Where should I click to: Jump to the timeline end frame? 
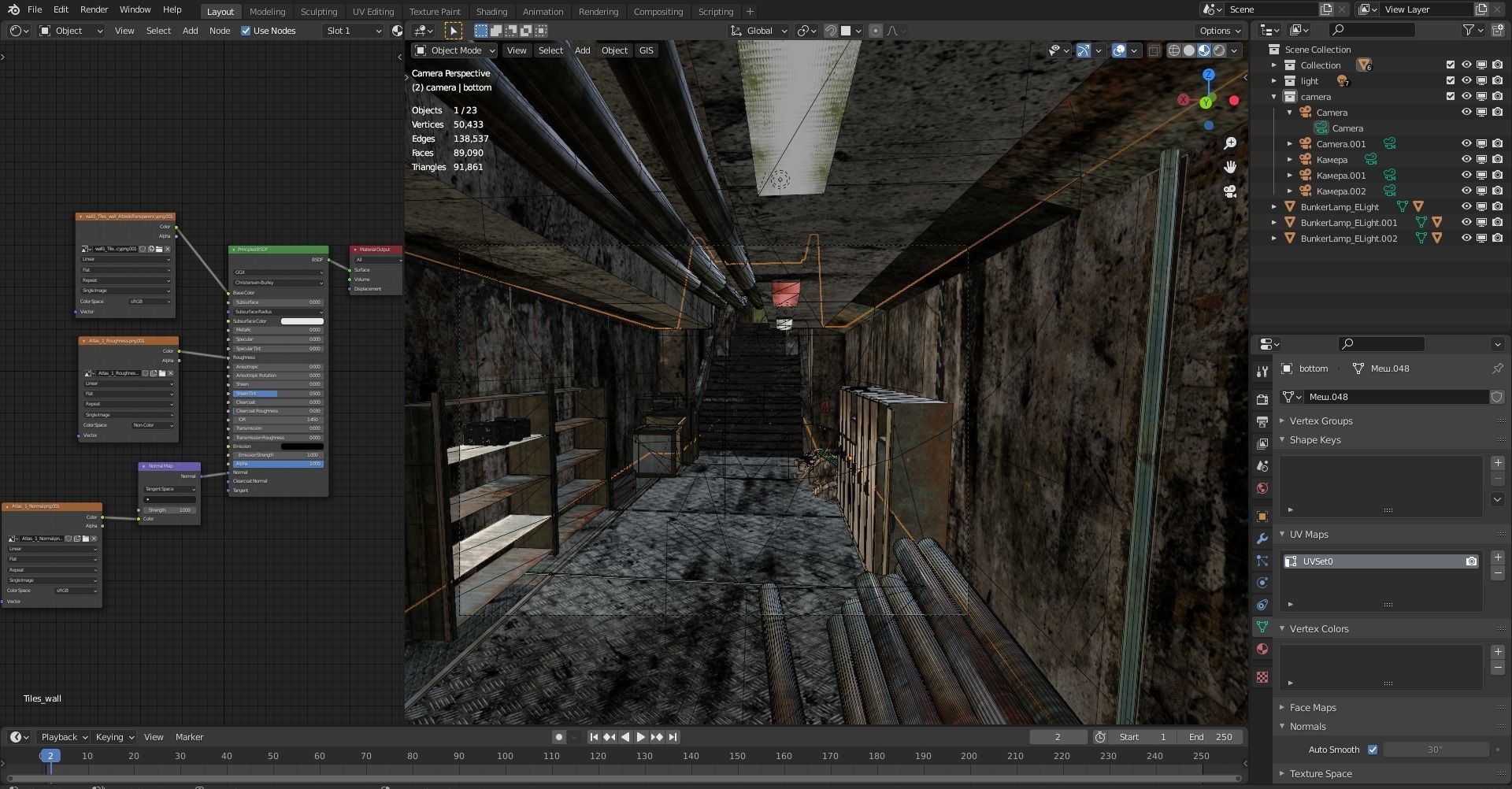[673, 737]
